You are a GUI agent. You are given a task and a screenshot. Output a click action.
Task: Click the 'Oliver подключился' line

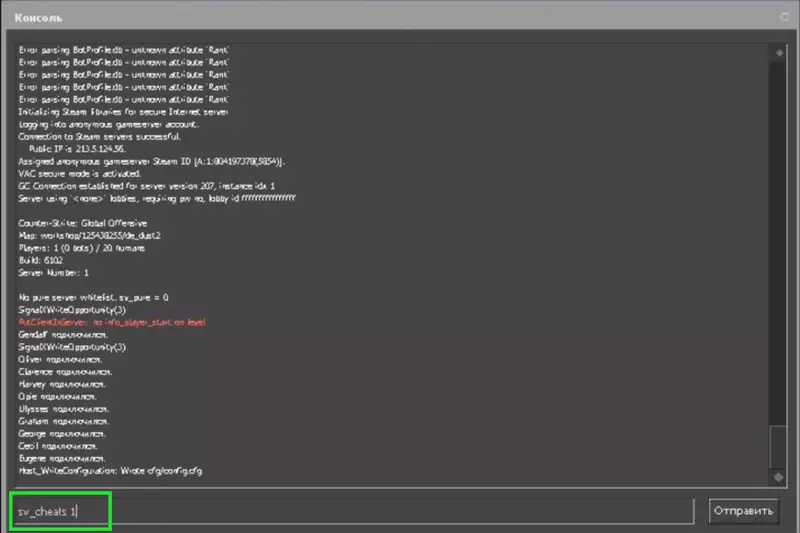click(x=60, y=360)
